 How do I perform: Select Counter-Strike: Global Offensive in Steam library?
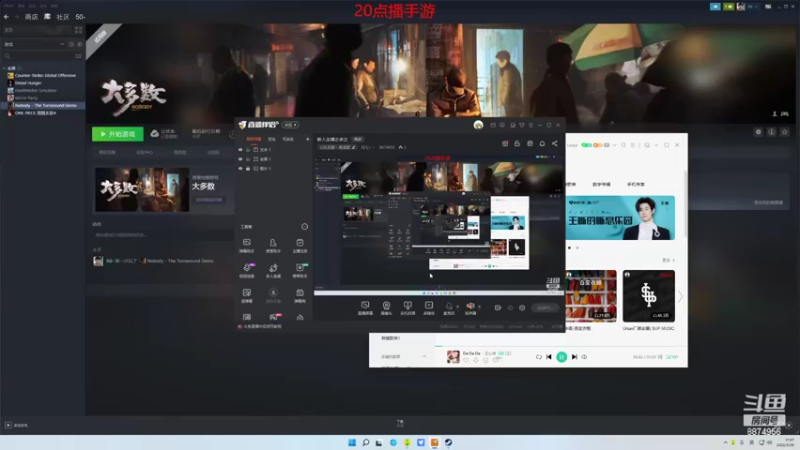[x=45, y=76]
